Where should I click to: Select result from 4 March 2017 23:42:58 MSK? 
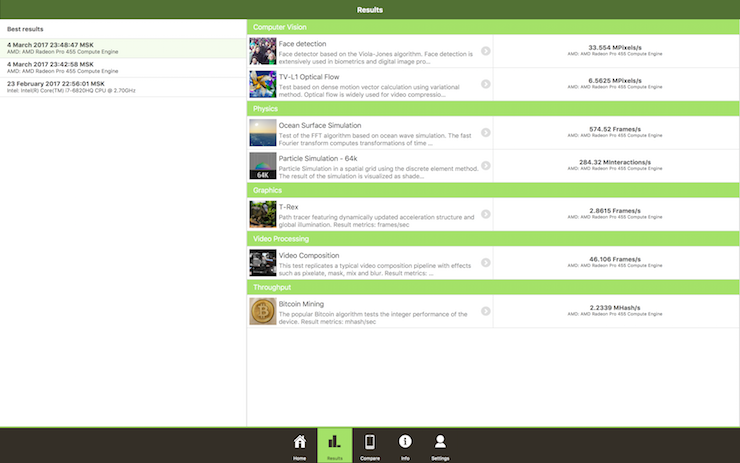click(123, 67)
